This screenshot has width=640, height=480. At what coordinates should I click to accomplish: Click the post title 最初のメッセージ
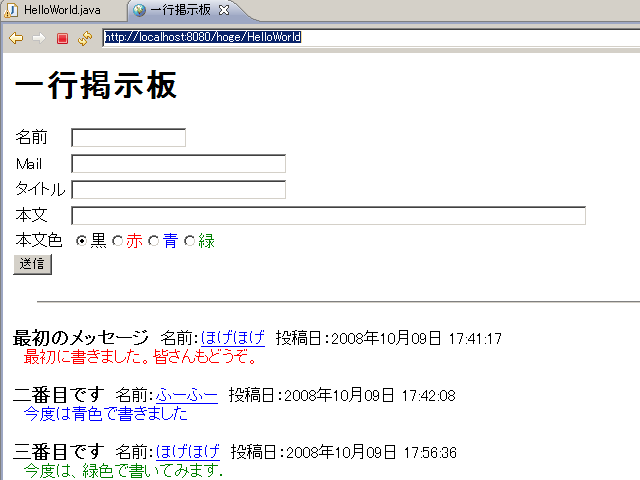pyautogui.click(x=81, y=338)
